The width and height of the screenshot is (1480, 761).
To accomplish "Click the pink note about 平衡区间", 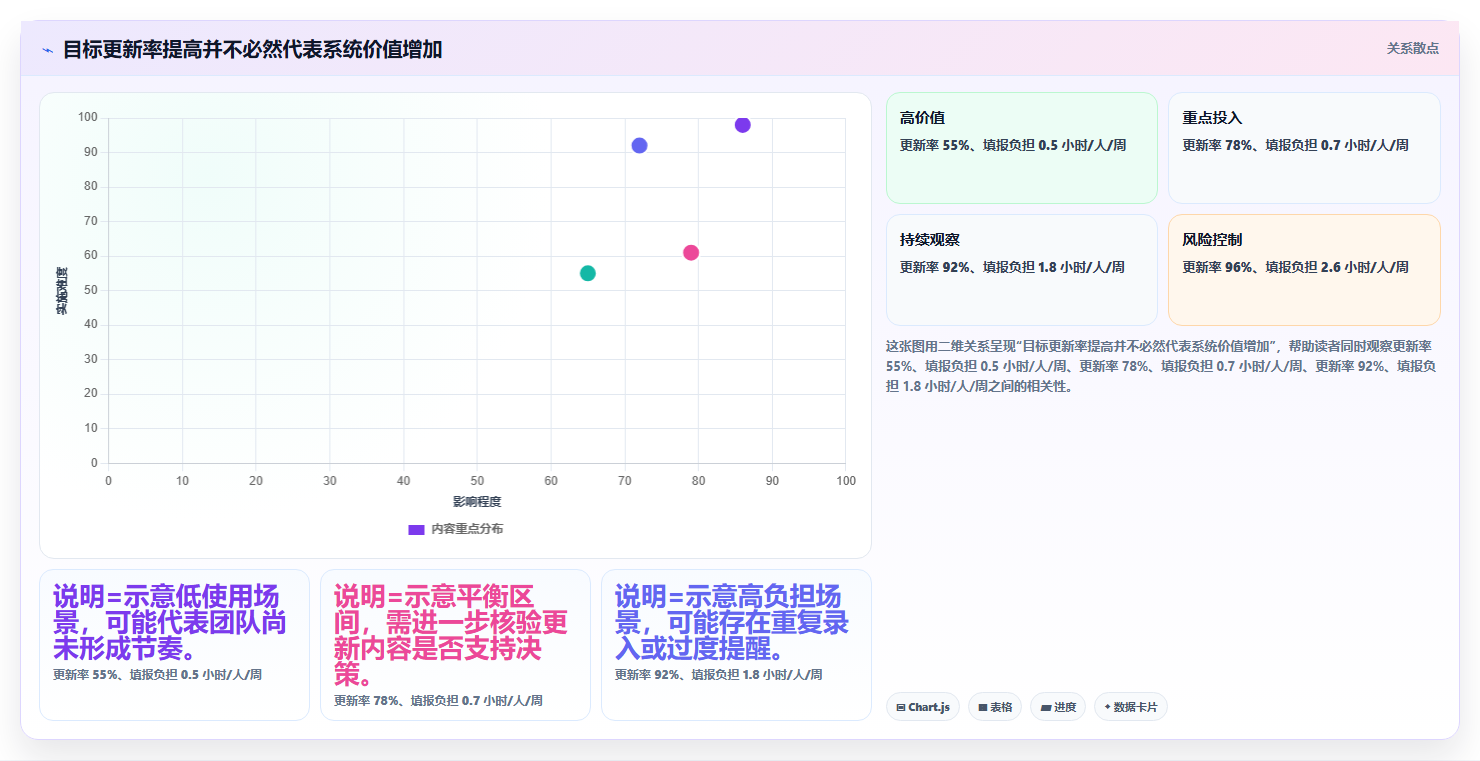I will pos(451,635).
